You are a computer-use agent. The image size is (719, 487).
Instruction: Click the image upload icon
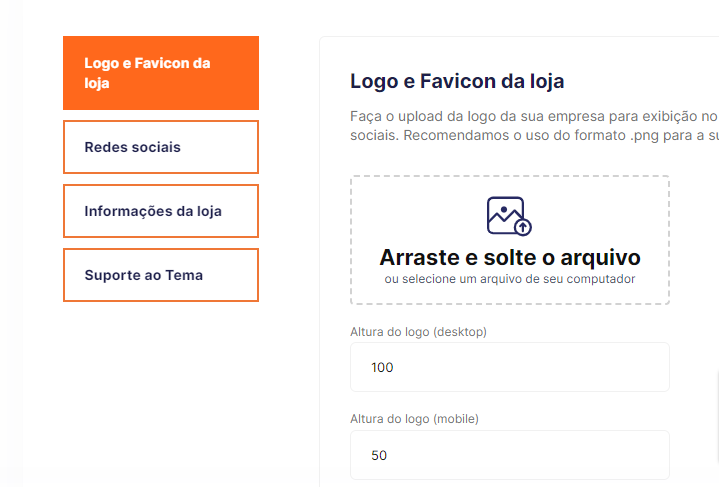[x=508, y=214]
